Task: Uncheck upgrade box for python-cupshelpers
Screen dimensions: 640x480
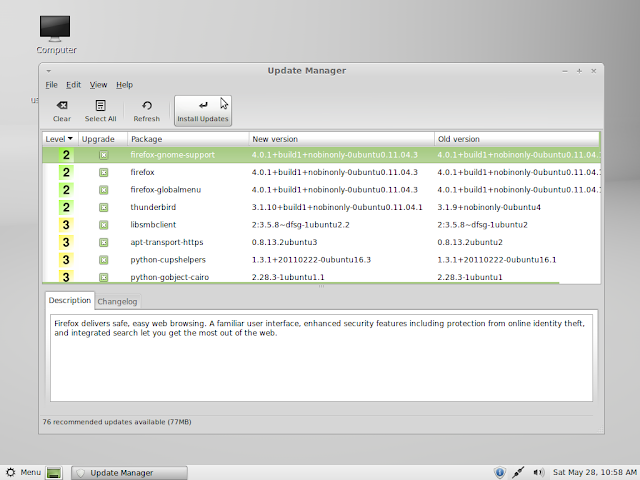Action: pos(104,260)
